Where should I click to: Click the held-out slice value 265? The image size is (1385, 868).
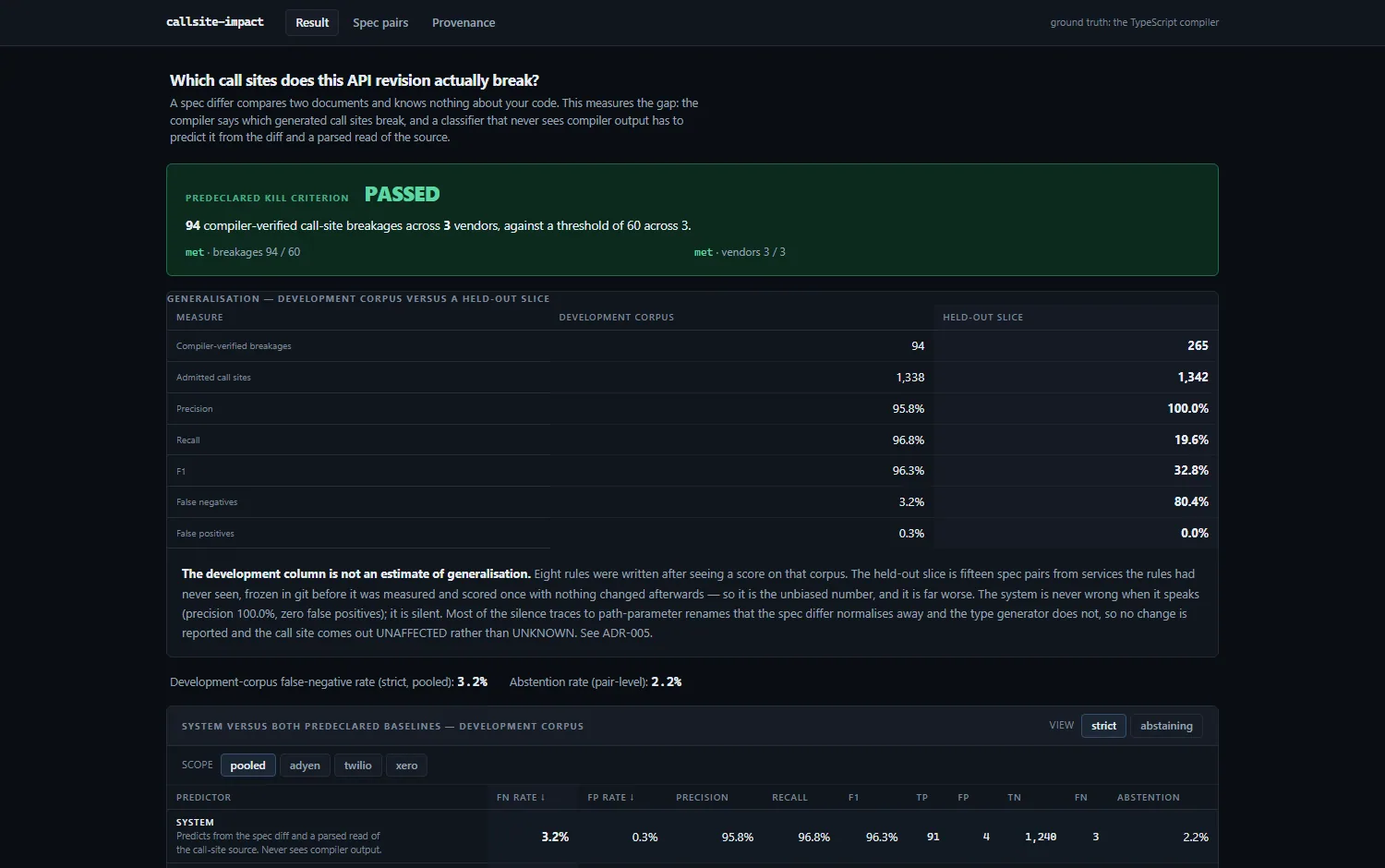[1198, 345]
